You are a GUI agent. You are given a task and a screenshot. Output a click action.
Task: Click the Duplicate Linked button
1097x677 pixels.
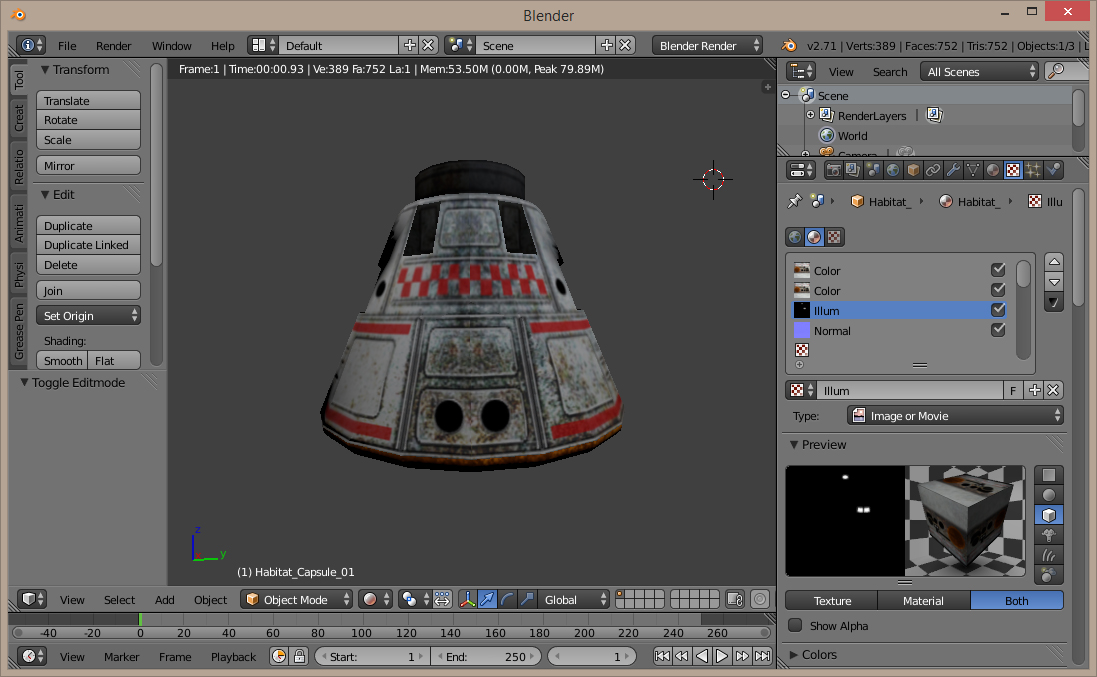[88, 245]
